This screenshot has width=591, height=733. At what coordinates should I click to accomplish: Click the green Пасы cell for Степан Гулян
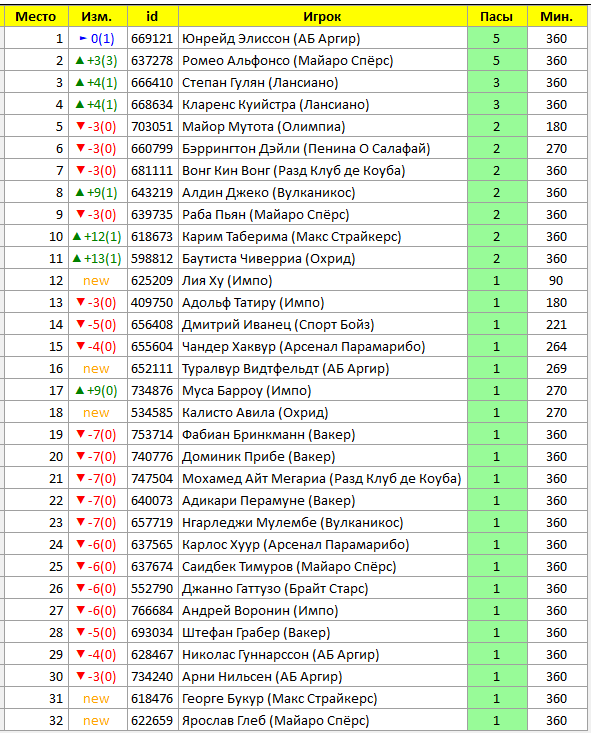pos(497,83)
